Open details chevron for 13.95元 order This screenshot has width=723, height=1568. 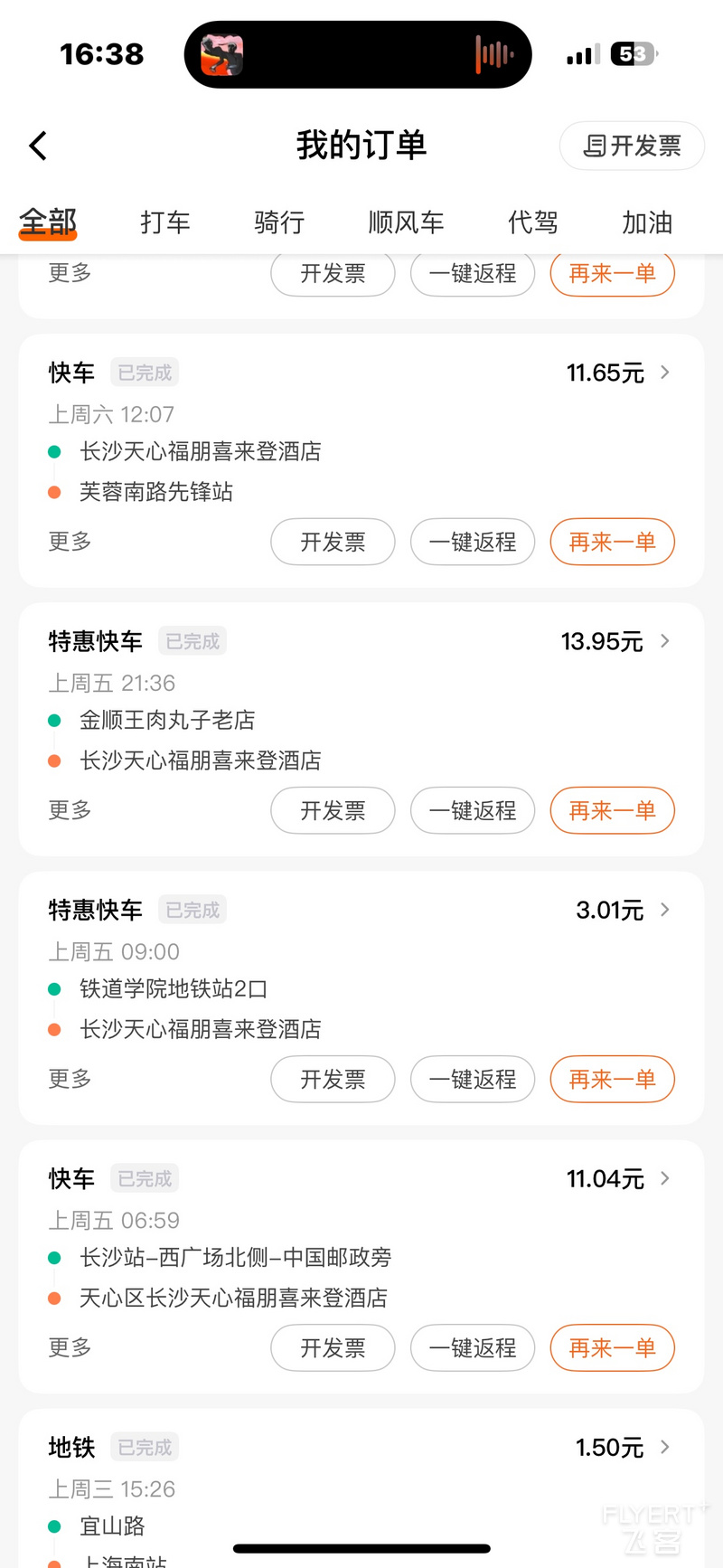665,641
